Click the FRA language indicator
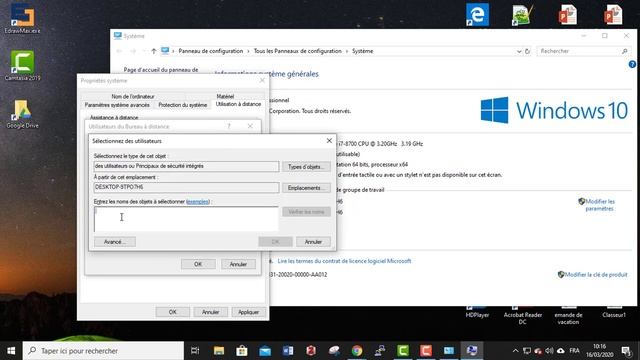The width and height of the screenshot is (640, 360). (x=574, y=351)
